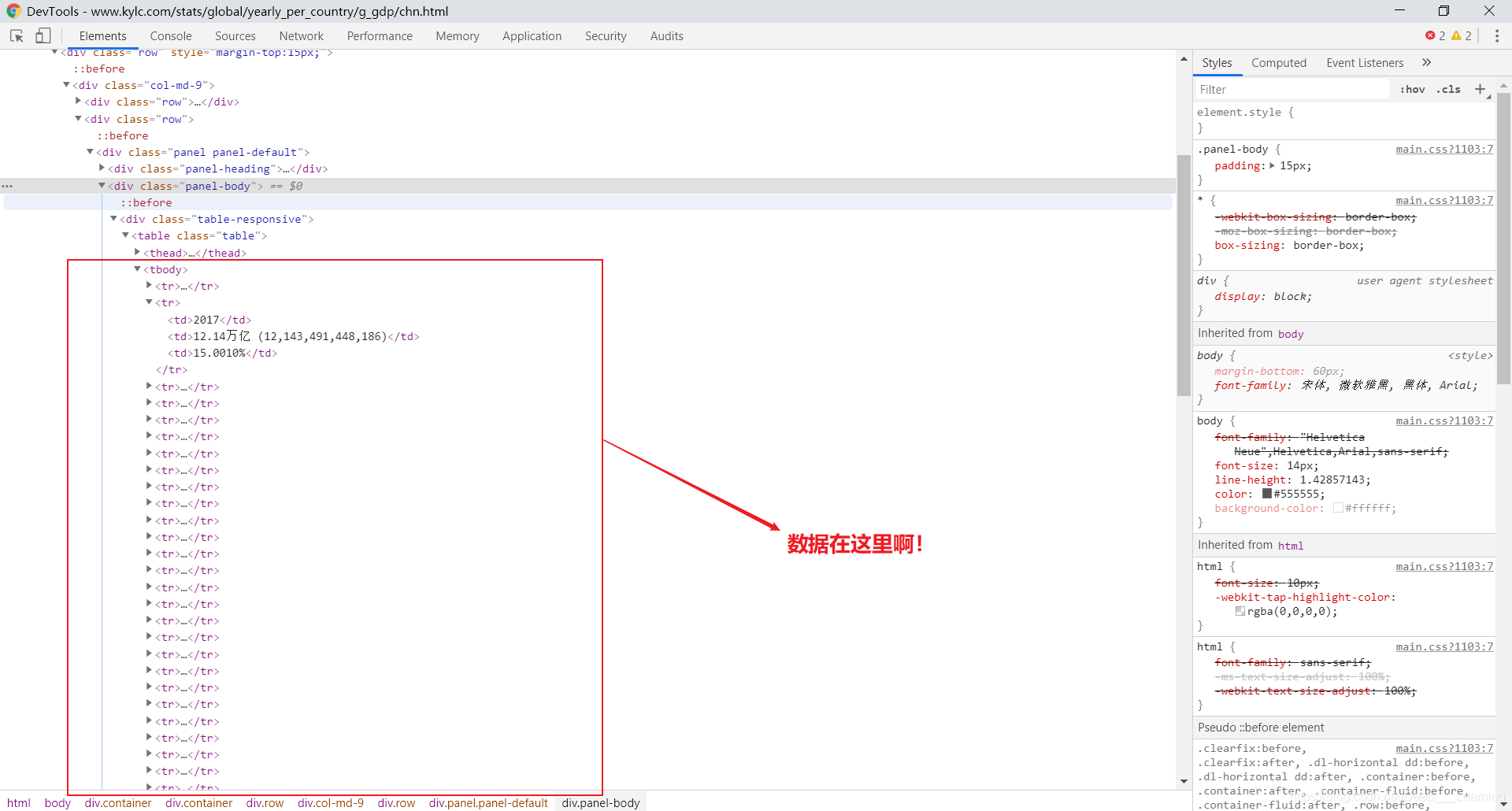This screenshot has height=811, width=1512.
Task: Open main.css link for html font-size rule
Action: (x=1443, y=567)
